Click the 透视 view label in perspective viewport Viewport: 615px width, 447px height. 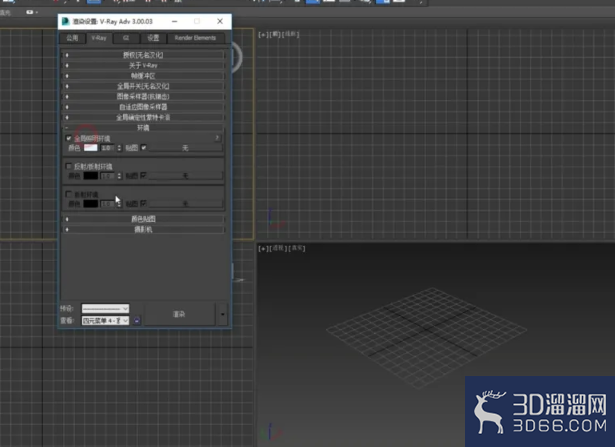point(278,248)
